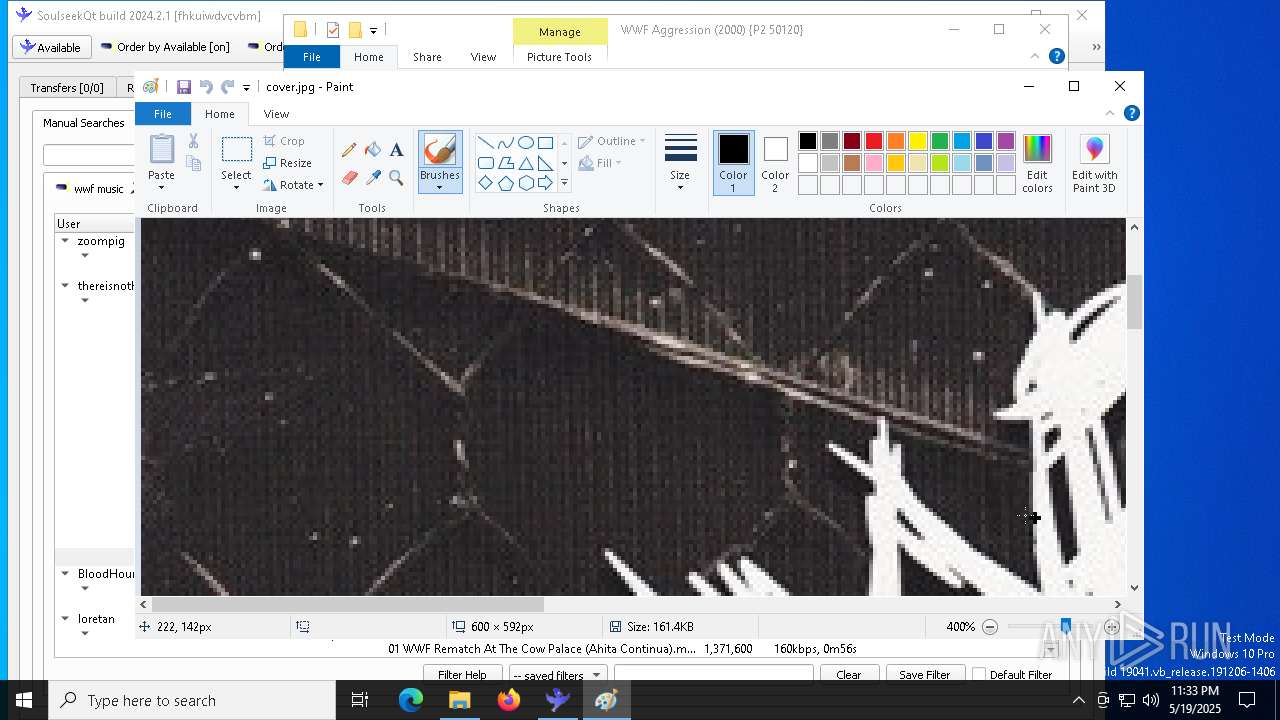Image resolution: width=1280 pixels, height=720 pixels.
Task: Choose the Right arrow shape
Action: click(x=545, y=183)
